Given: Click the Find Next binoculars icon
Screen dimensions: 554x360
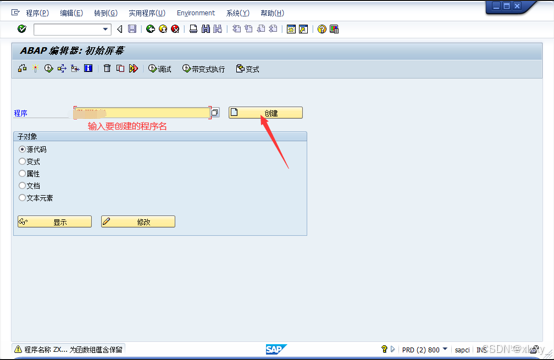Looking at the screenshot, I should click(x=218, y=29).
